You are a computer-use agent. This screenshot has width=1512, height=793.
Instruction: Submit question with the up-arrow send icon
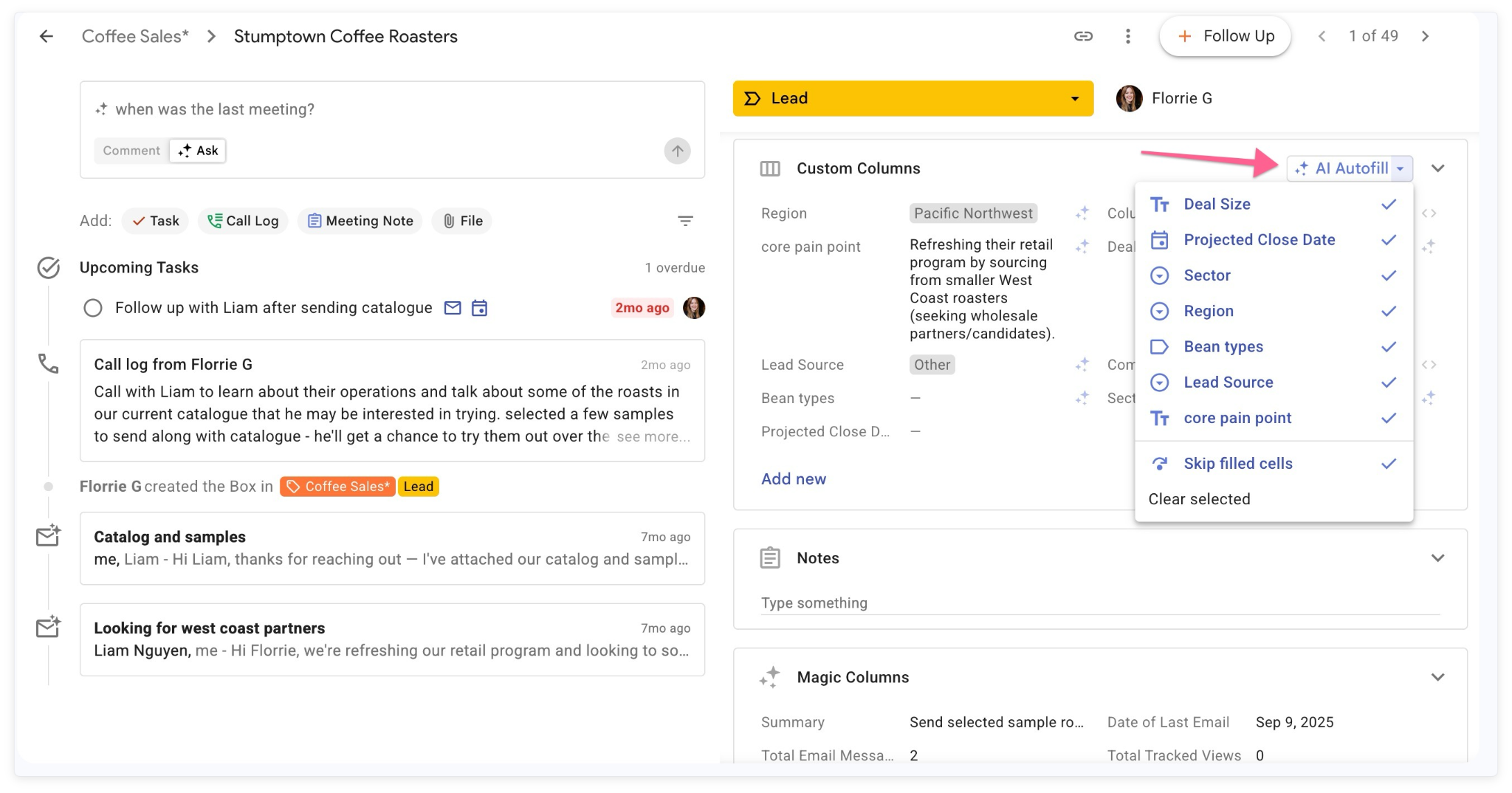677,151
